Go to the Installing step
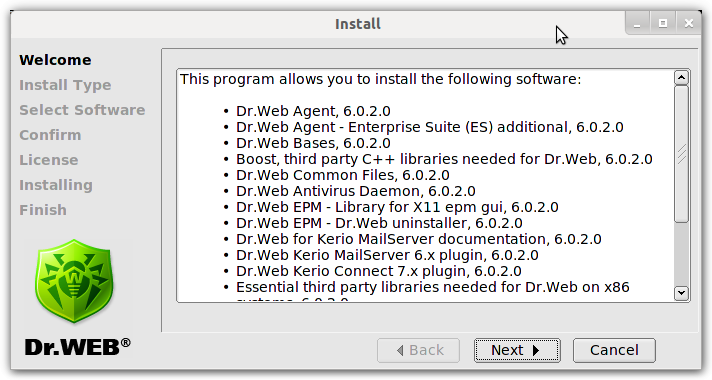The width and height of the screenshot is (712, 380). tap(56, 185)
